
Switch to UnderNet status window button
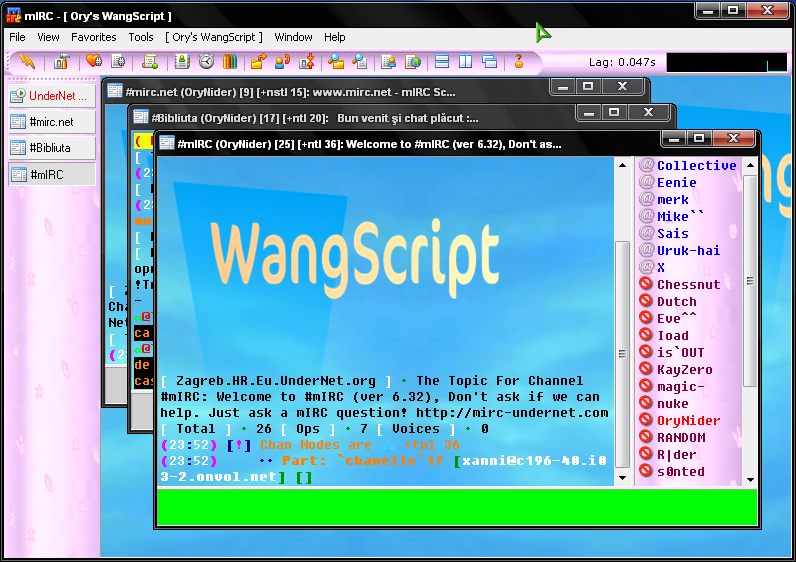[x=52, y=96]
